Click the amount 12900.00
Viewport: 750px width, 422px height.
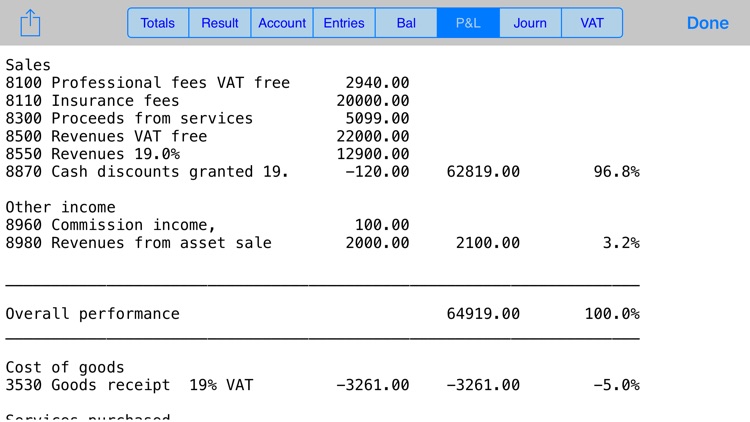tap(373, 154)
